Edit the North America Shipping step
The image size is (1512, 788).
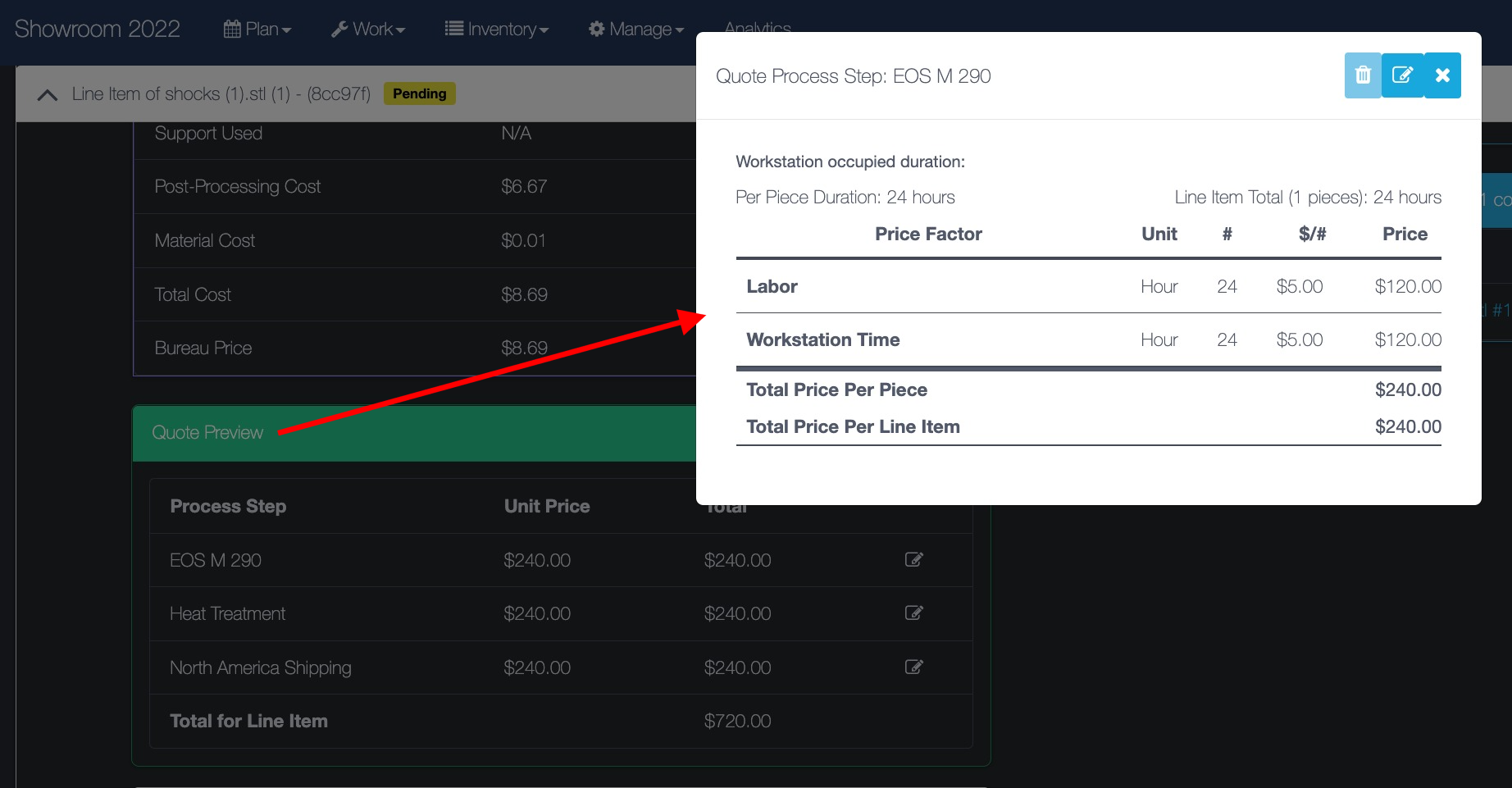pos(913,667)
